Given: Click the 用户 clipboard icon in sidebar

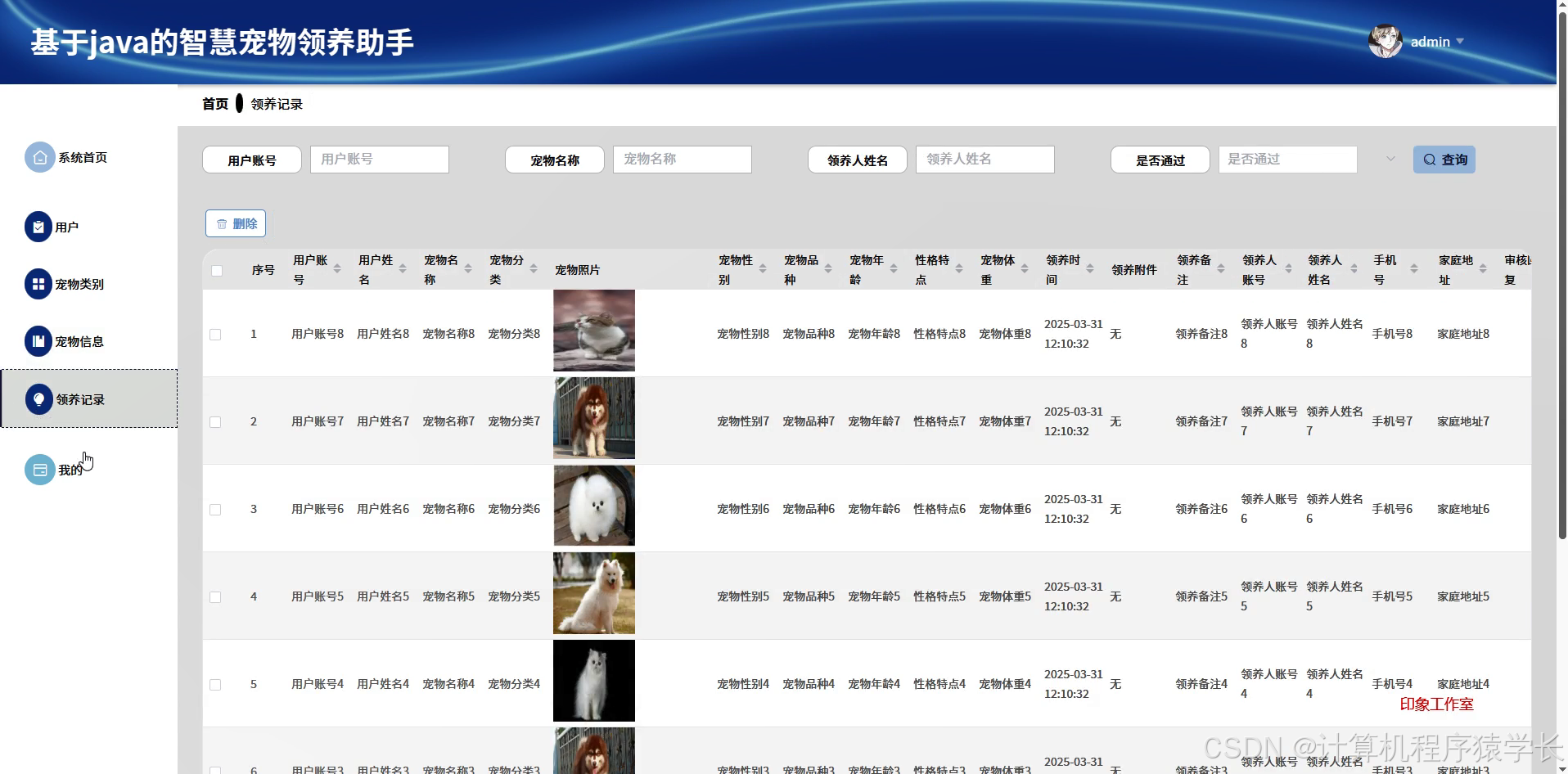Looking at the screenshot, I should (x=38, y=227).
